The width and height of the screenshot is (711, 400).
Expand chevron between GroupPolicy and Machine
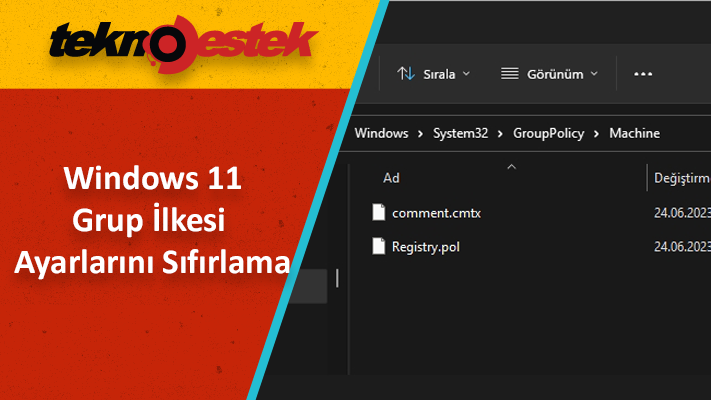pos(596,133)
